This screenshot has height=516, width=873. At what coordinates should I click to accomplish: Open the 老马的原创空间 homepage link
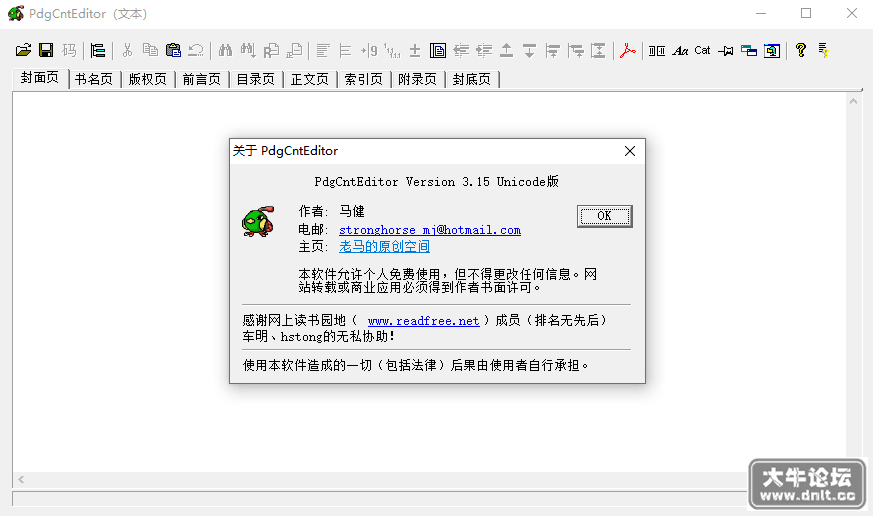(384, 246)
